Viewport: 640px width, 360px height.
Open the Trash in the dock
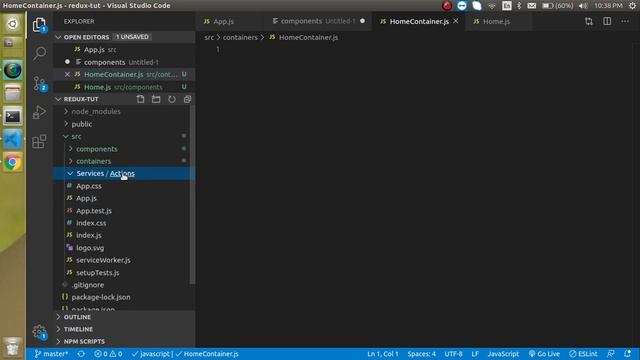click(13, 347)
